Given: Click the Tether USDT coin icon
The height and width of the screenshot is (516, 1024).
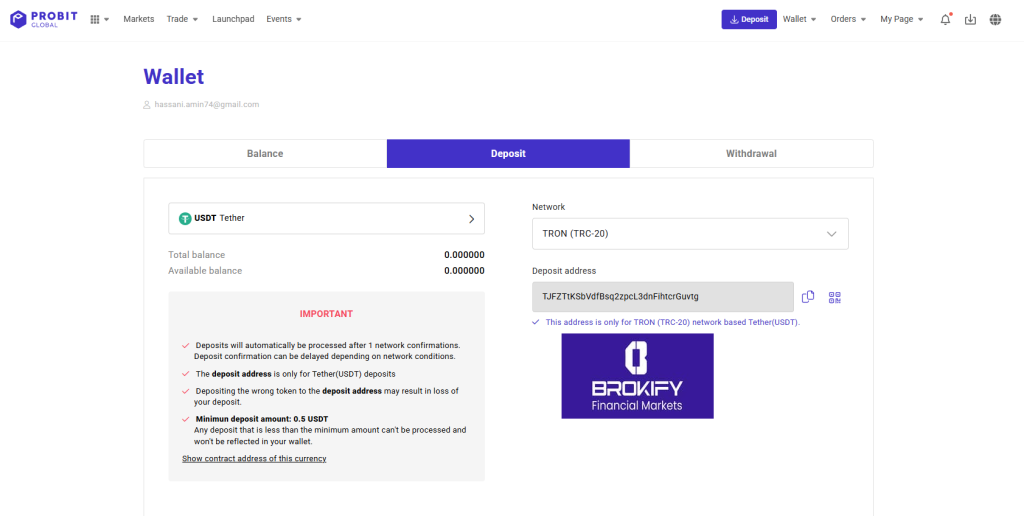Looking at the screenshot, I should [185, 218].
